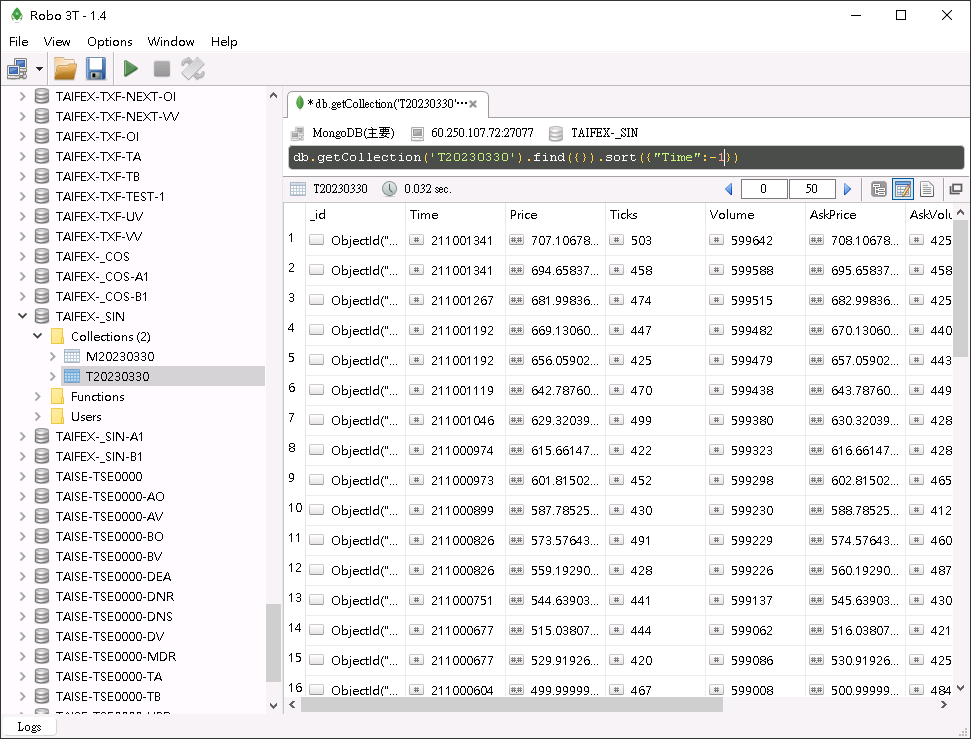Select Time value 211001267 in row 3
Screen dimensions: 971x739
[x=455, y=300]
